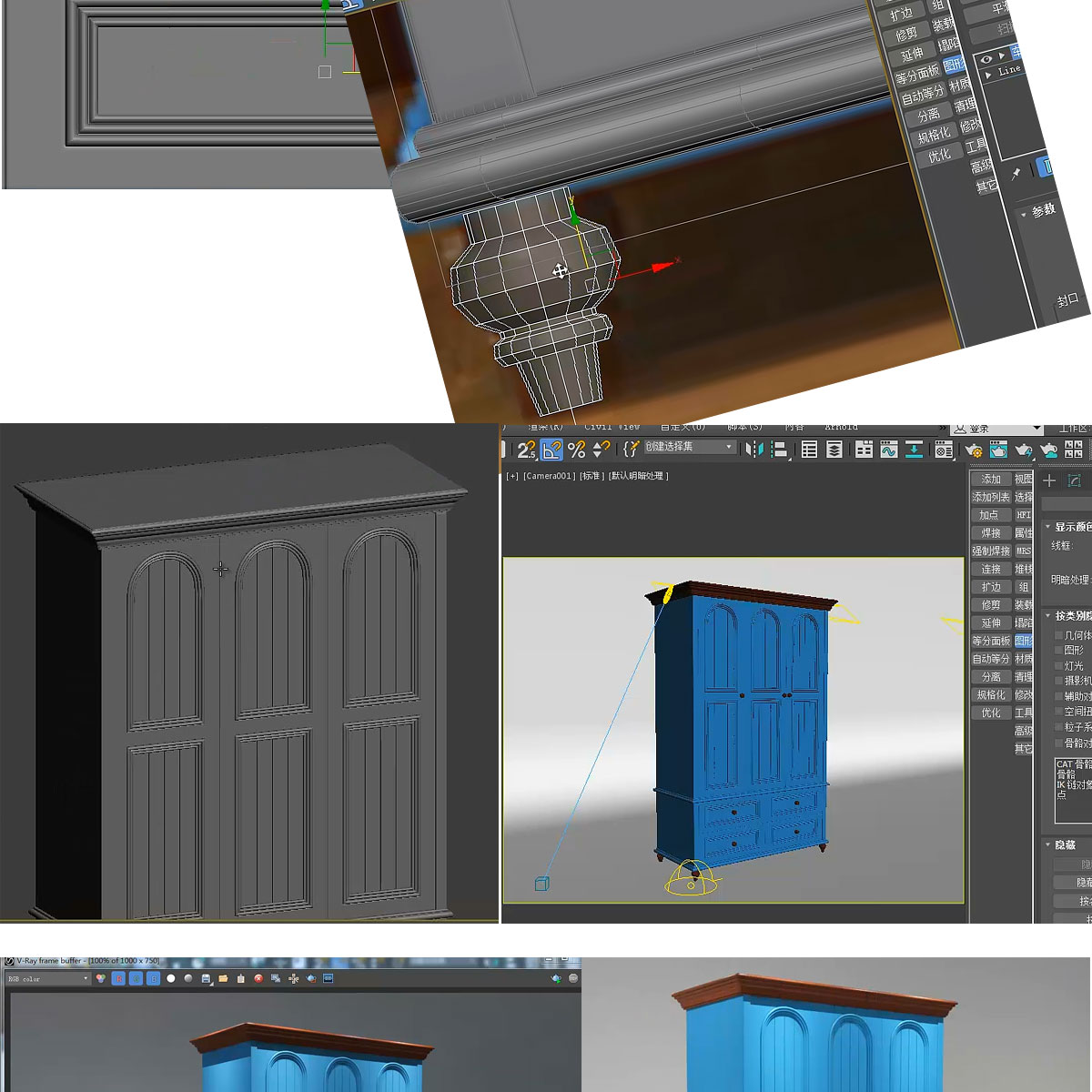Viewport: 1092px width, 1092px height.
Task: Open Render Setup teapot gear icon
Action: 974,450
